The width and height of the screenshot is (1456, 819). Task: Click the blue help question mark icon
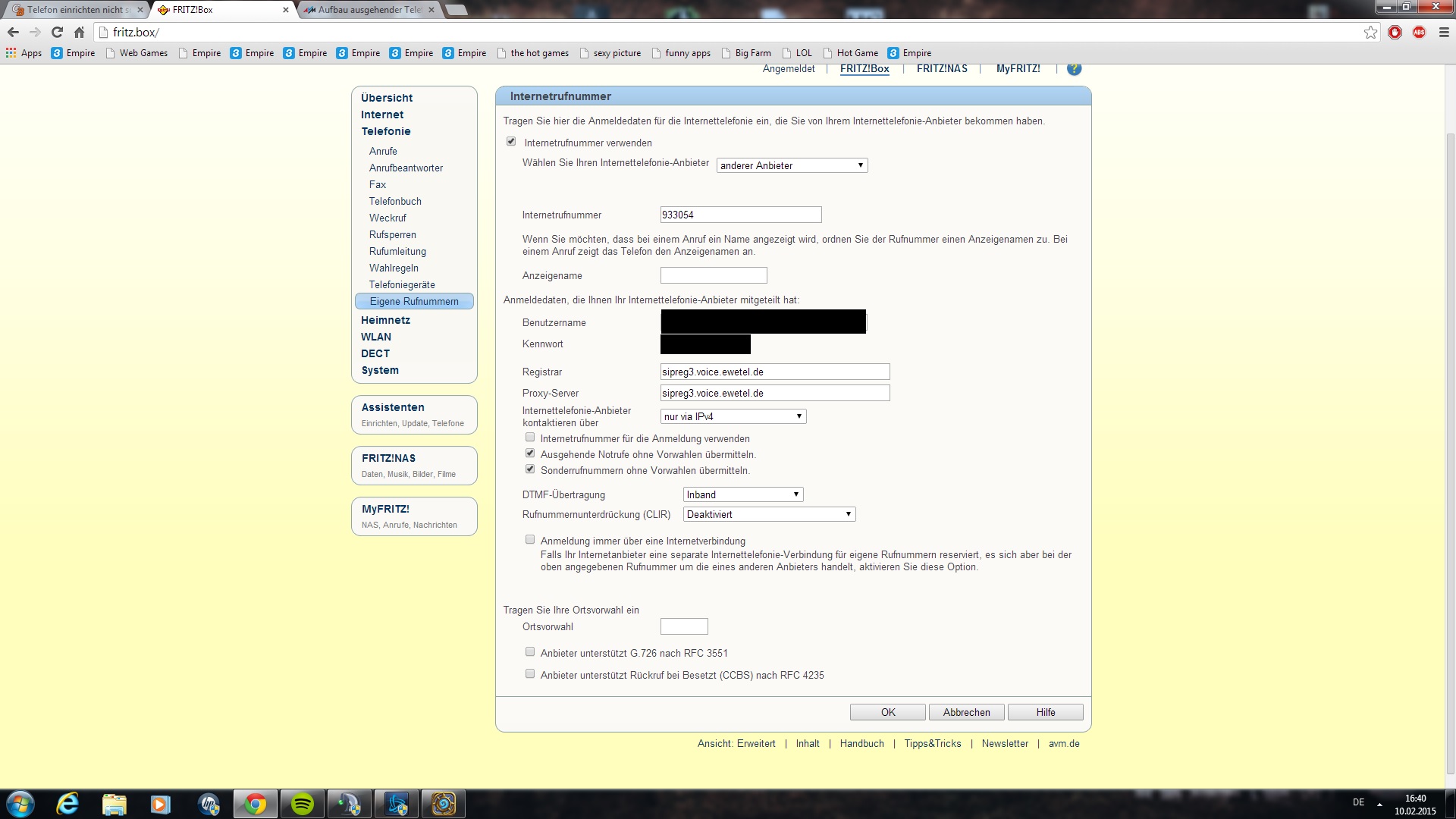click(x=1074, y=69)
